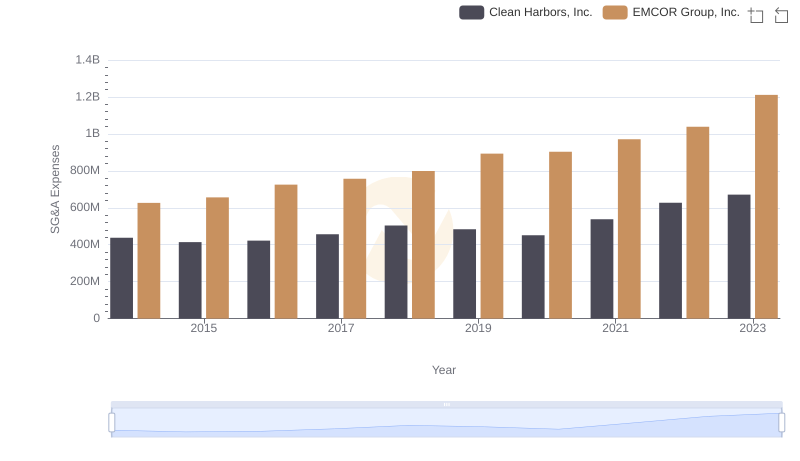Viewport: 800px width, 461px height.
Task: Click the zoom select icon in chart toolbar
Action: coord(756,15)
